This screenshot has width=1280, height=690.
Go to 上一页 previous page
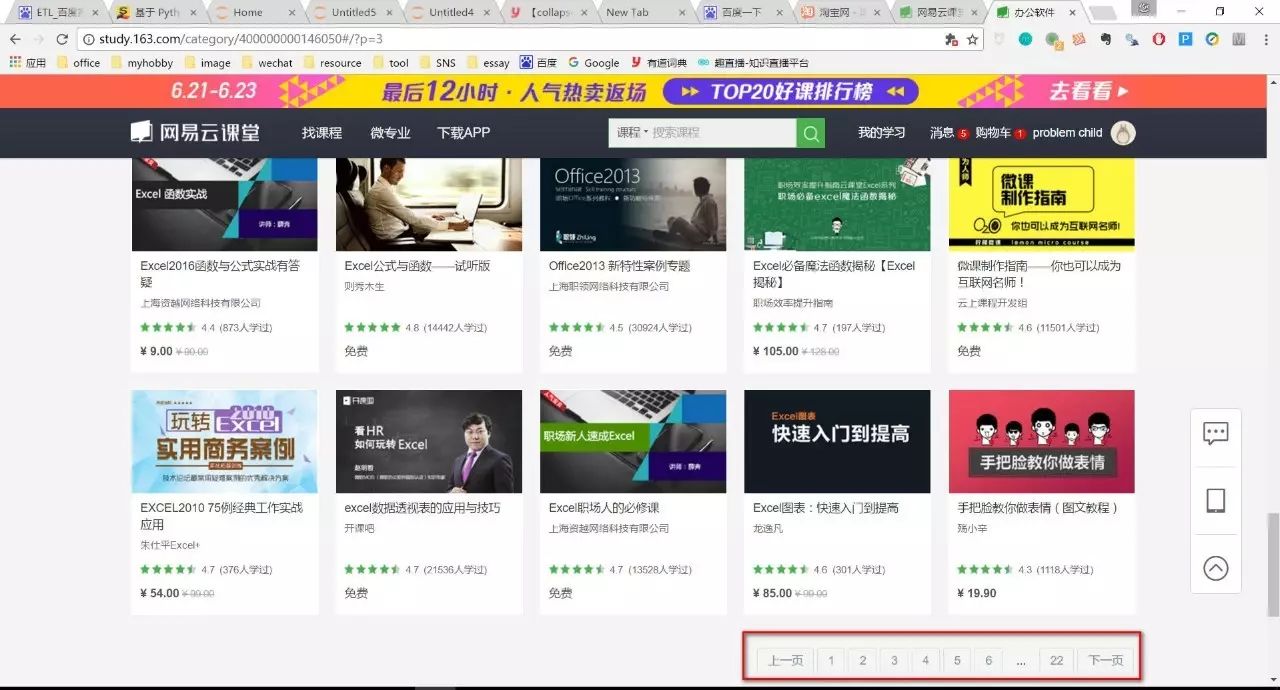pos(785,660)
